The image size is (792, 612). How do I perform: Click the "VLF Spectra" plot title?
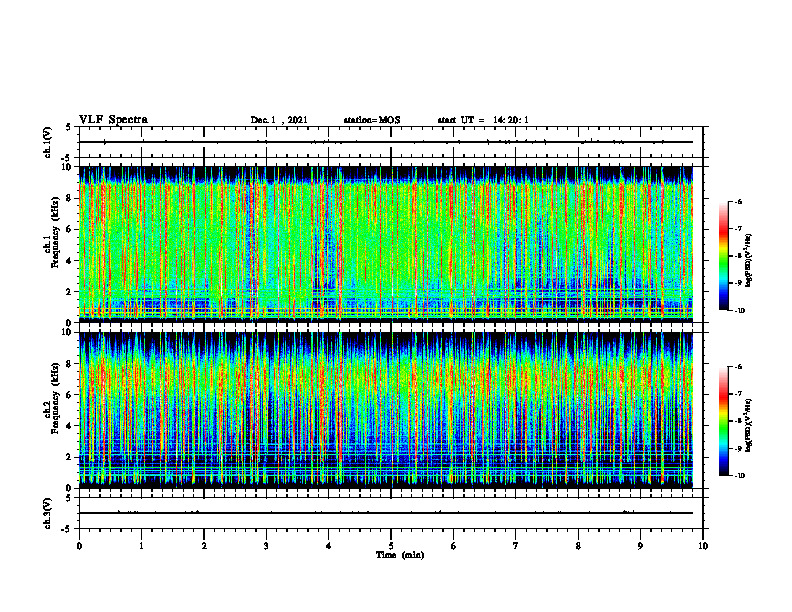(x=113, y=119)
